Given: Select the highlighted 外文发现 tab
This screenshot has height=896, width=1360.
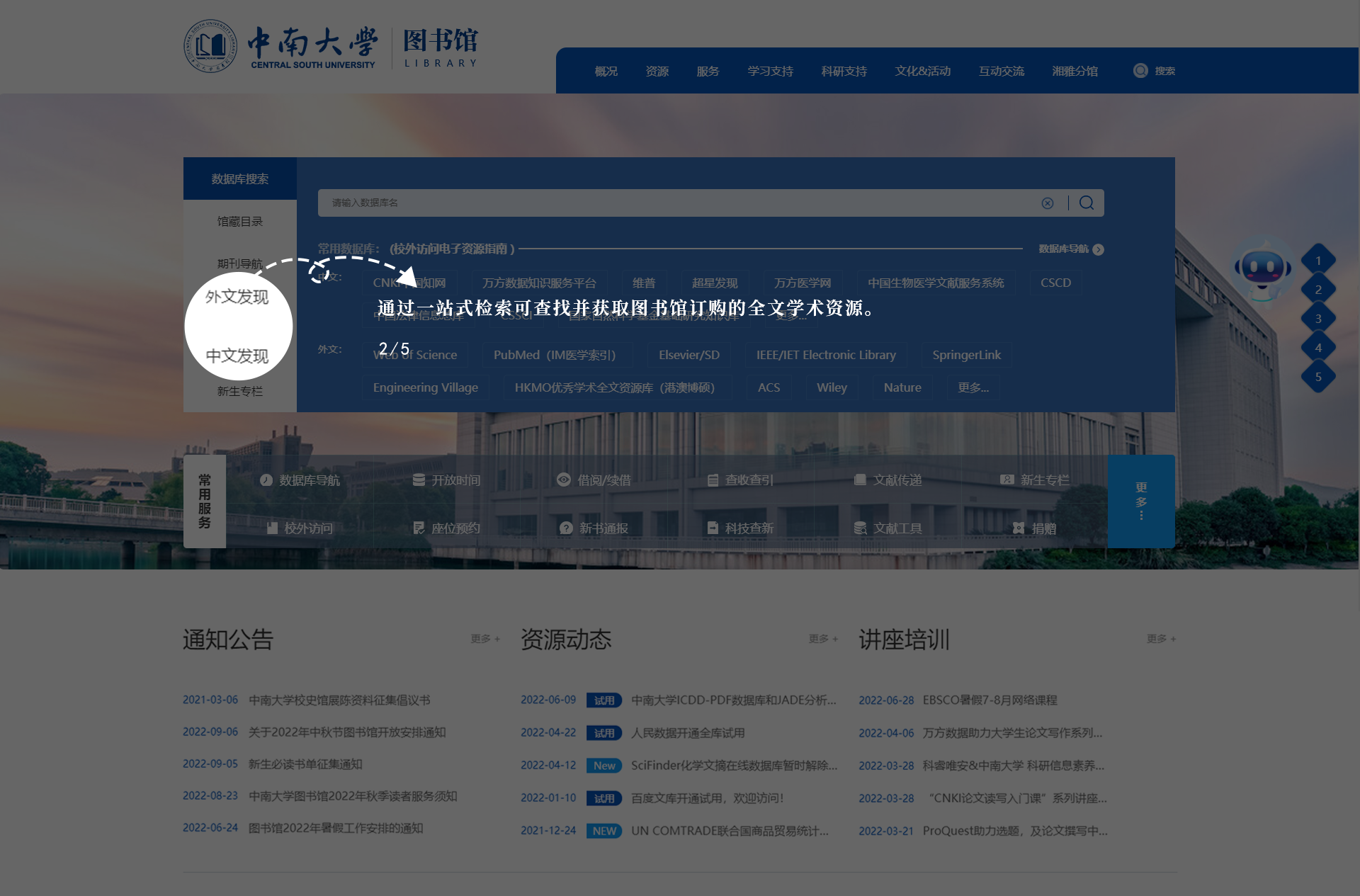Looking at the screenshot, I should tap(237, 297).
